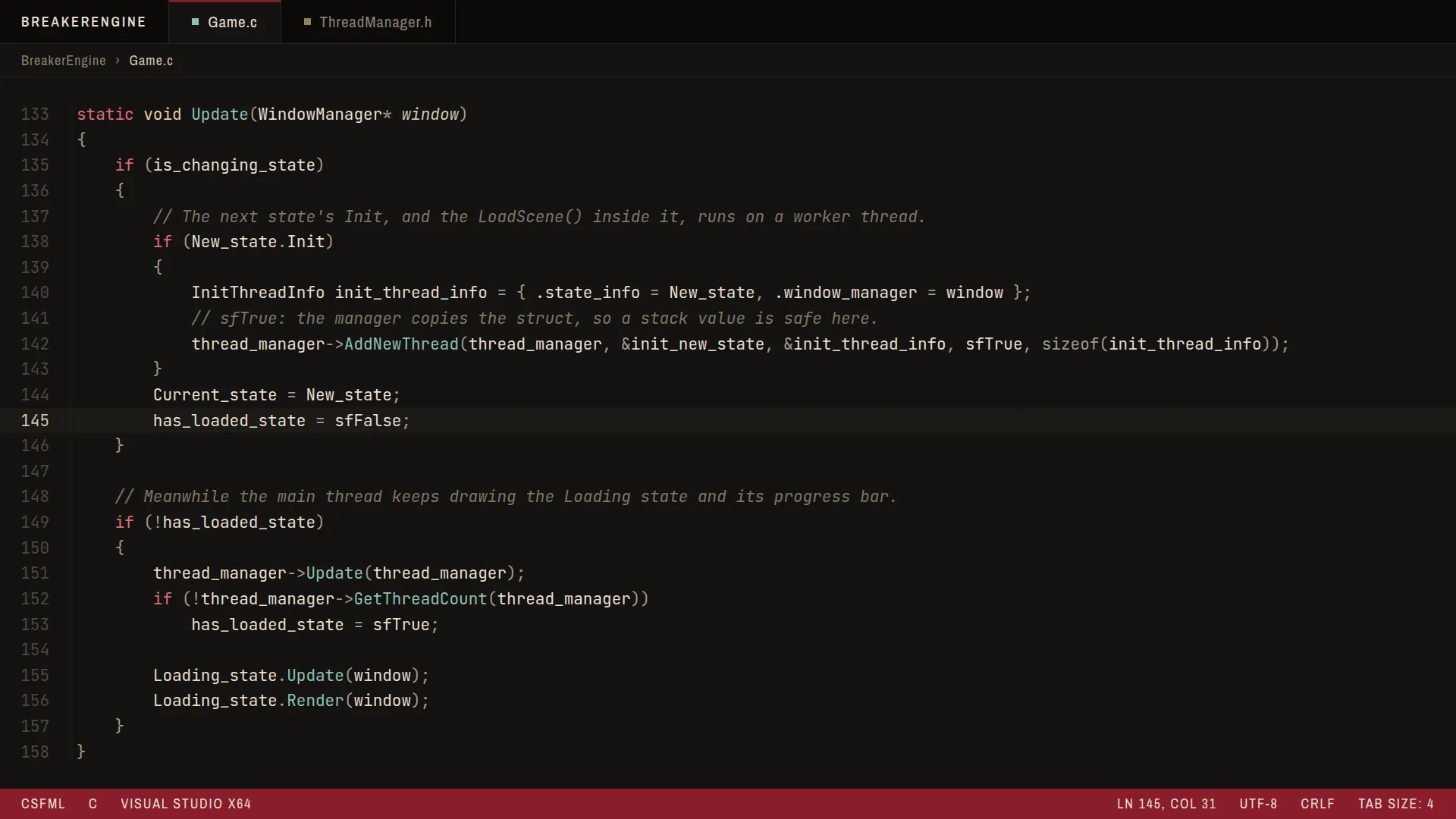
Task: Click the TAB SIZE: 4 indicator
Action: pyautogui.click(x=1395, y=804)
